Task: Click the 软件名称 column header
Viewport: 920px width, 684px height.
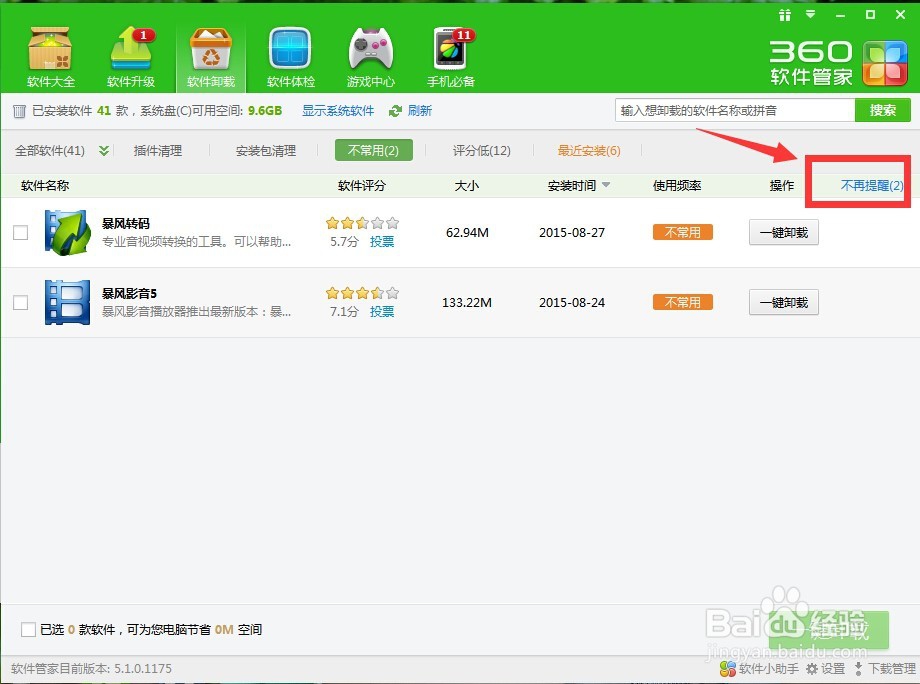Action: pyautogui.click(x=45, y=185)
